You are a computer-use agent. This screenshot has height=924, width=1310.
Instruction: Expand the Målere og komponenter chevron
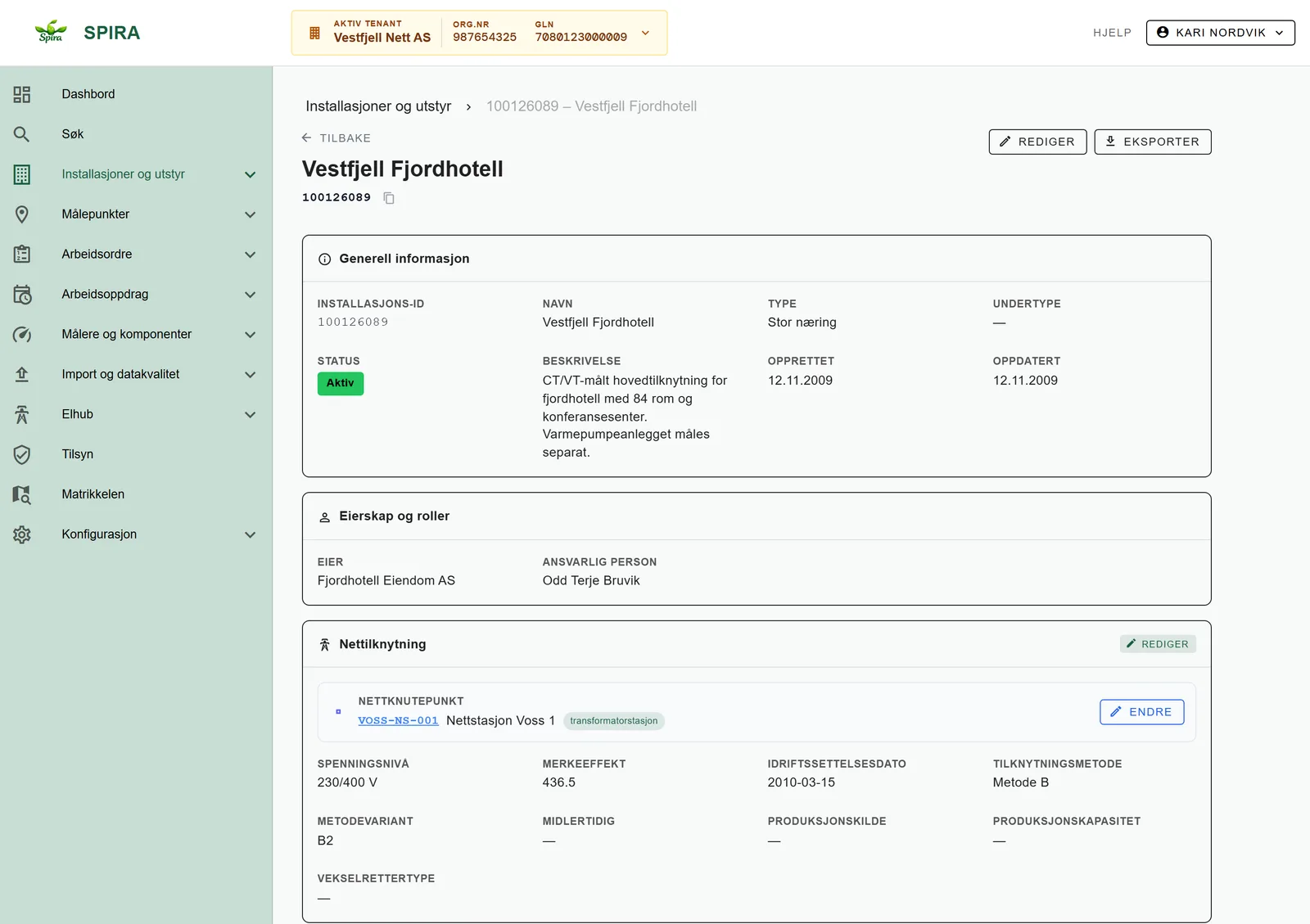coord(251,335)
